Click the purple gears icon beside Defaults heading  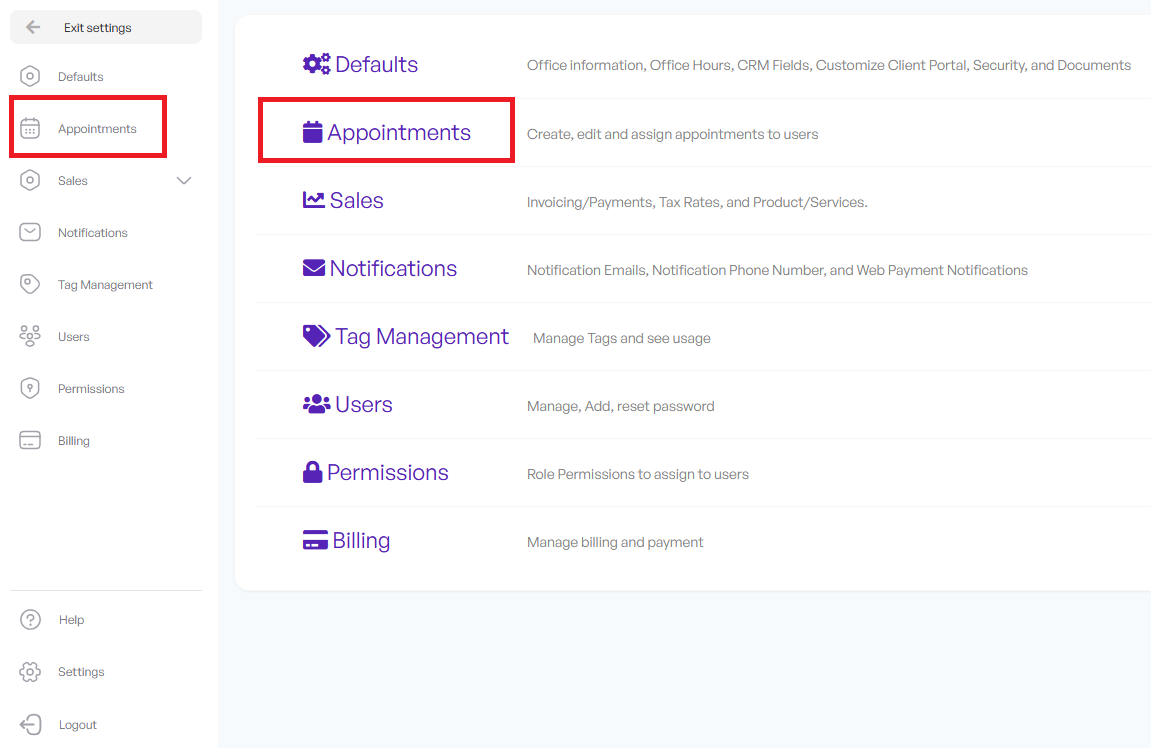click(x=316, y=64)
